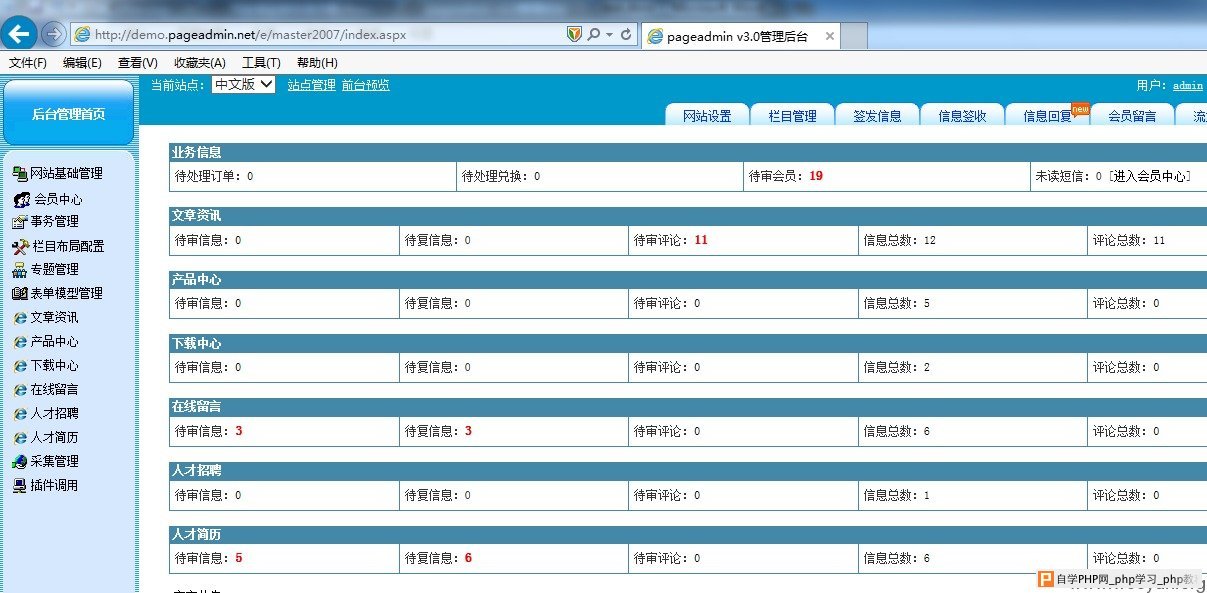Click the browser Forward arrow button
This screenshot has height=593, width=1207.
pos(54,34)
